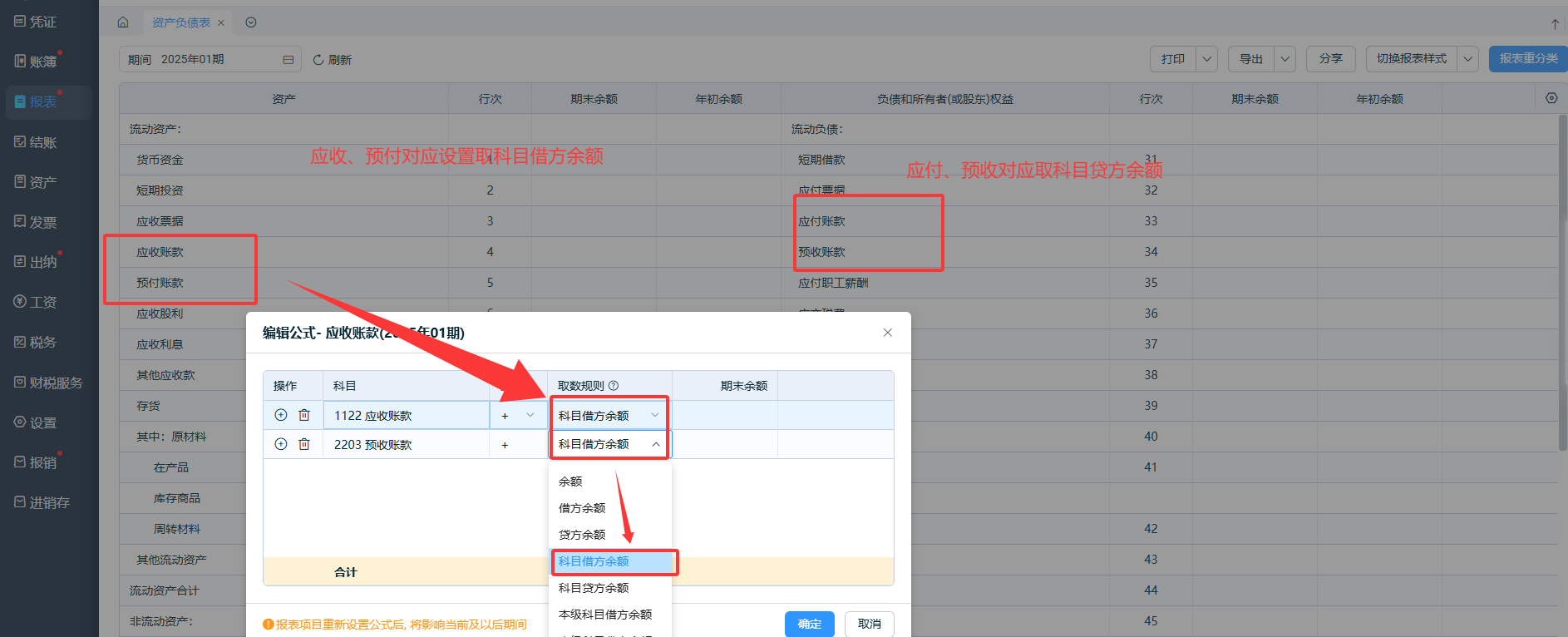Click the 确定 button to confirm formula
Image resolution: width=1568 pixels, height=637 pixels.
click(x=809, y=624)
